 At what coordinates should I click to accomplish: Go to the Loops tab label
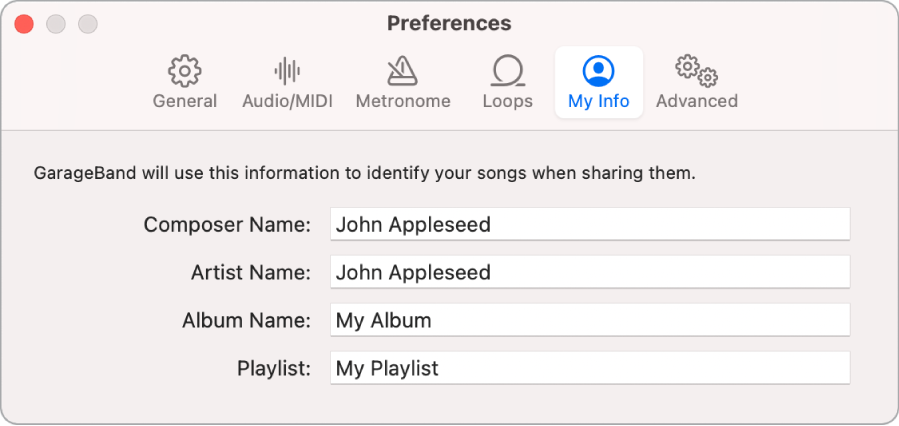click(507, 101)
